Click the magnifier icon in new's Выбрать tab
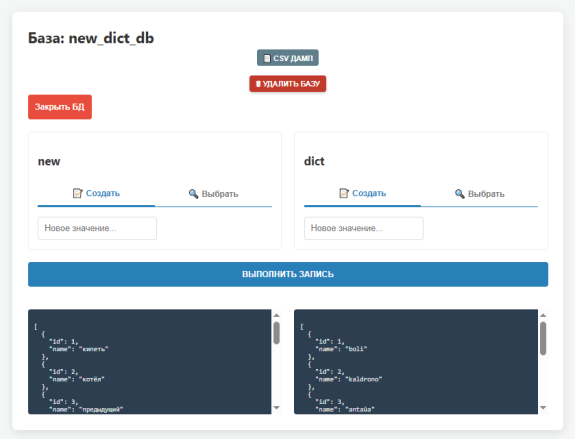This screenshot has height=439, width=575. pos(193,193)
